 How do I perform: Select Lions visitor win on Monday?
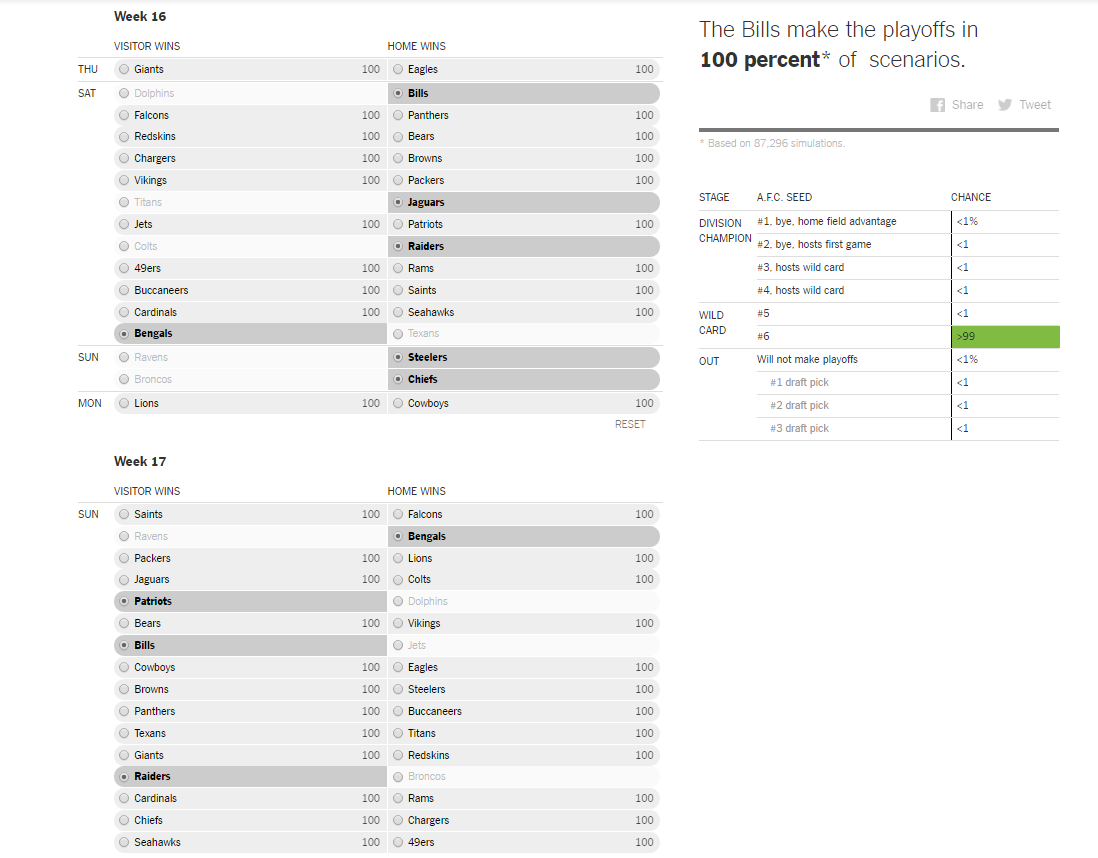pyautogui.click(x=250, y=403)
